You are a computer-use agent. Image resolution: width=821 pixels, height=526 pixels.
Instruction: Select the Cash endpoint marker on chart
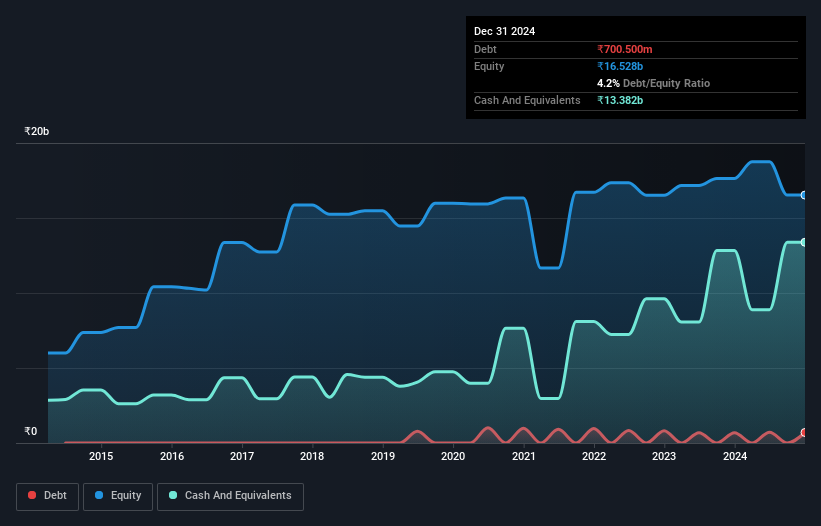tap(804, 242)
